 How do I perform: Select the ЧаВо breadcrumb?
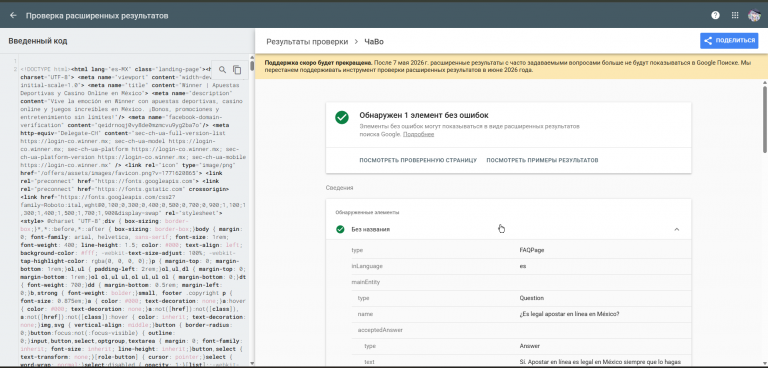[374, 42]
